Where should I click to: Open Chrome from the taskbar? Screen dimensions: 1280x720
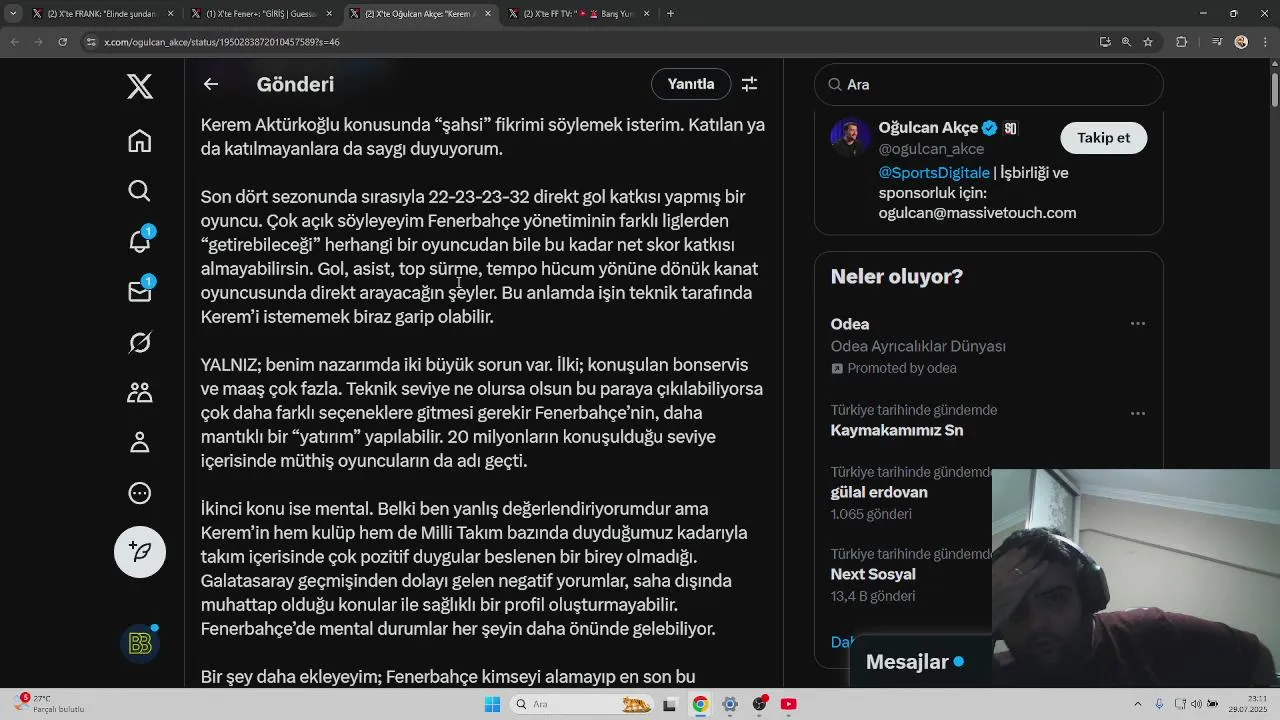700,704
